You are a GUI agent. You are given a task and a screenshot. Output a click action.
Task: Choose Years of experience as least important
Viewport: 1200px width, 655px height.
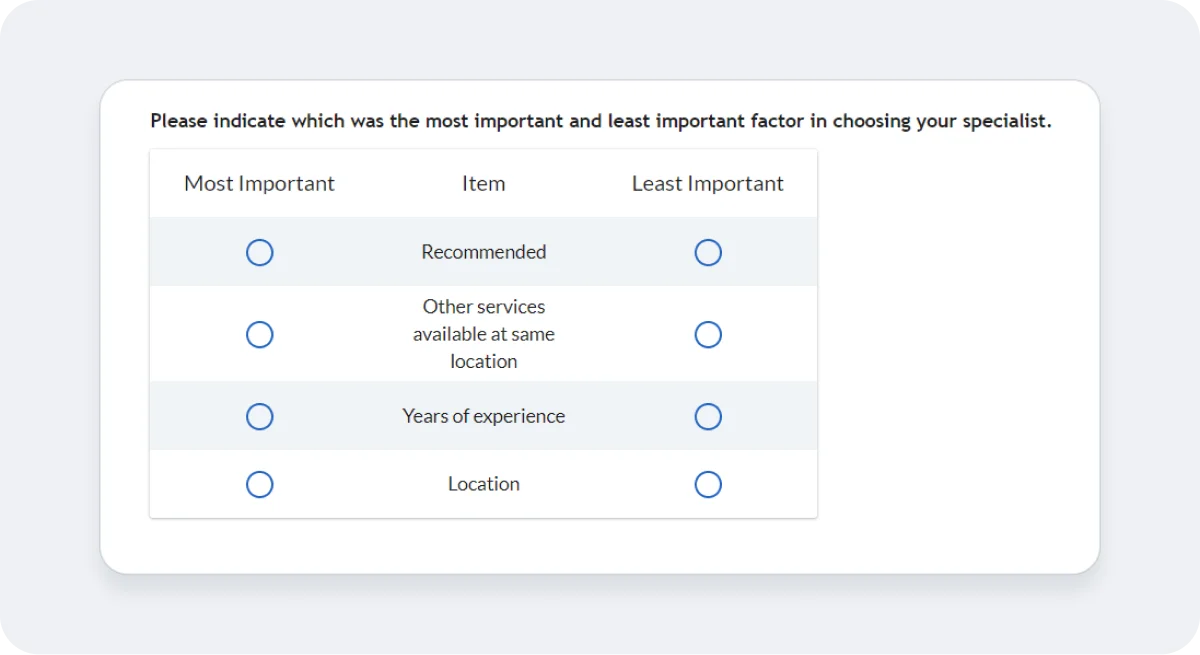tap(708, 416)
